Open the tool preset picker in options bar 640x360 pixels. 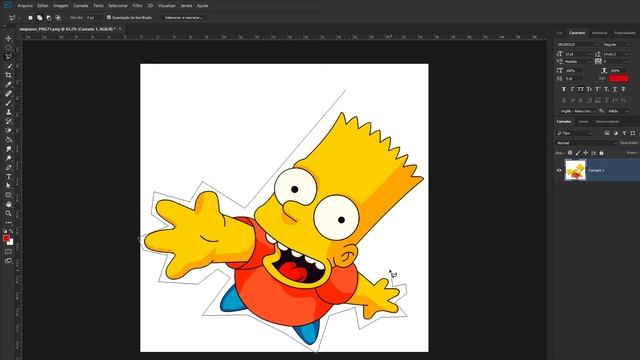pos(14,18)
